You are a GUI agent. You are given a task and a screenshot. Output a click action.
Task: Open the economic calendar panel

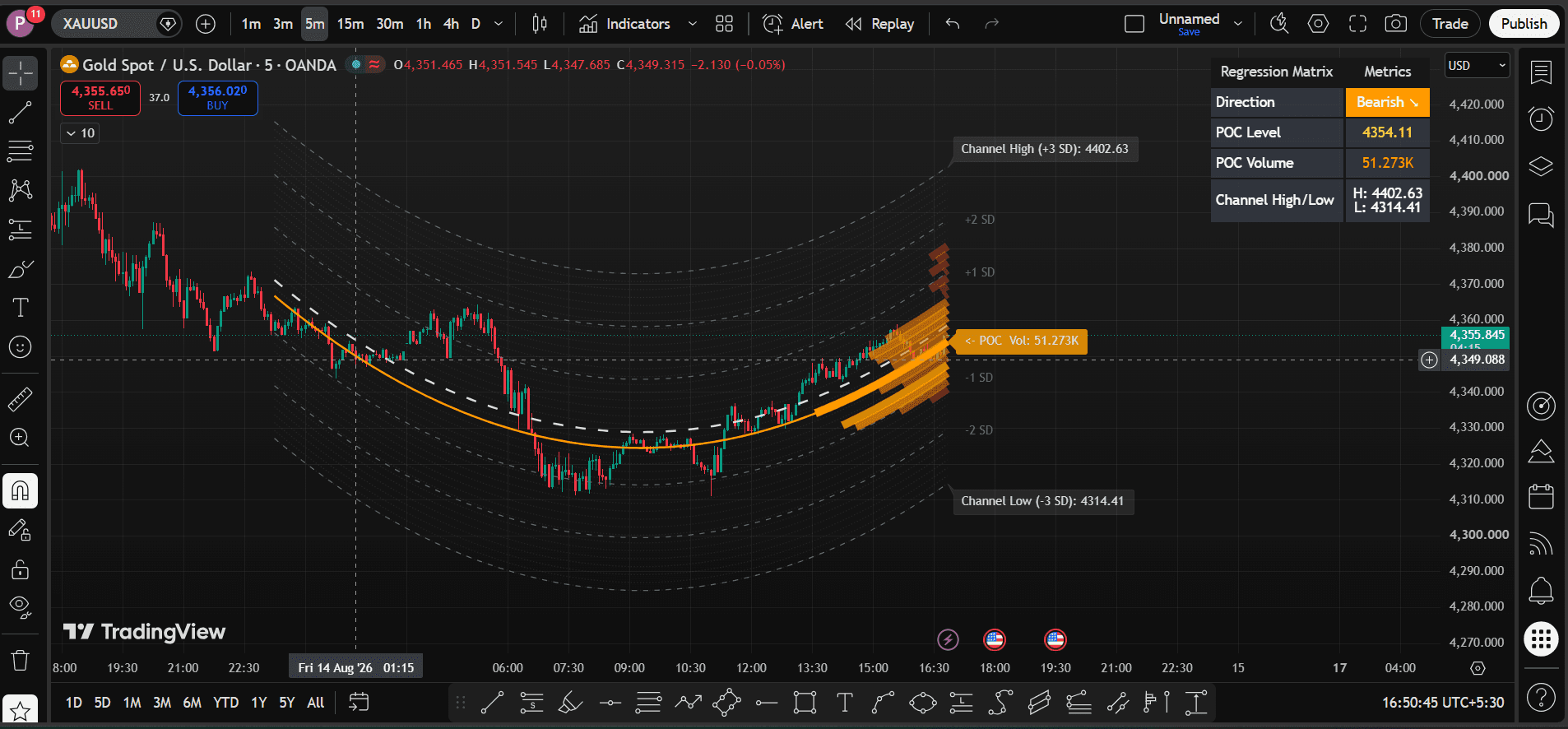(1541, 496)
